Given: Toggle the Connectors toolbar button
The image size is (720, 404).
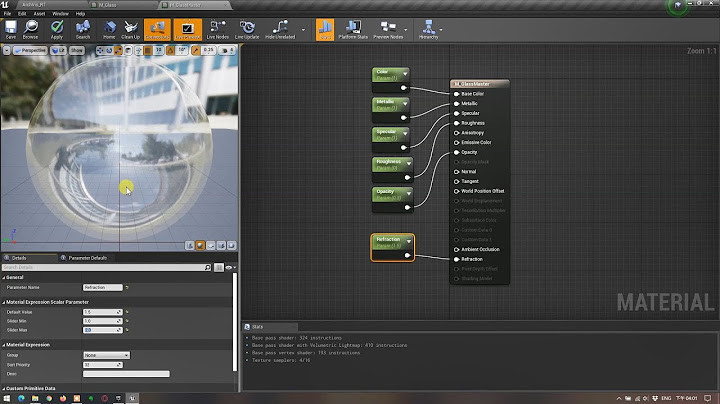Looking at the screenshot, I should click(x=157, y=30).
